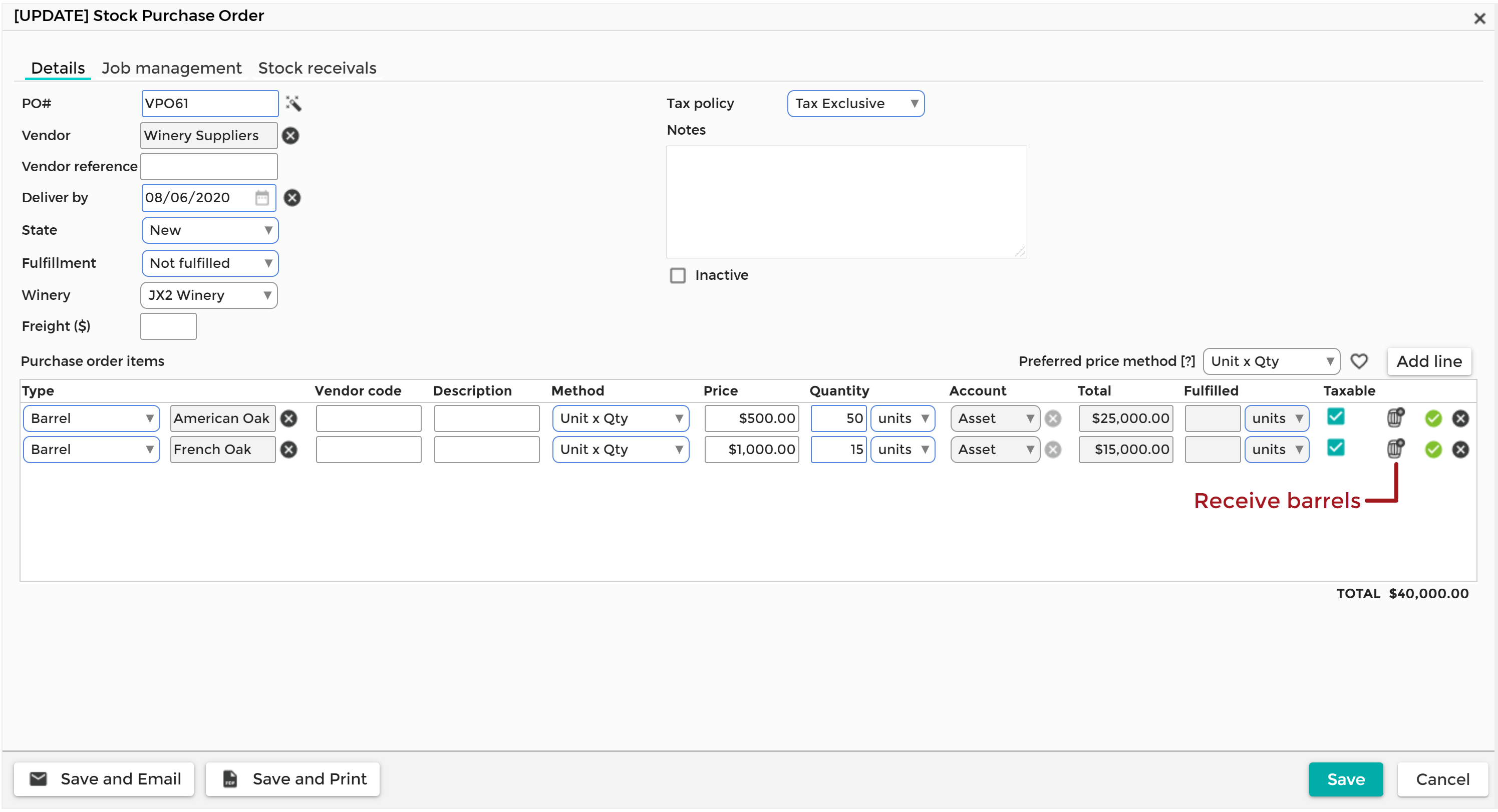Uncheck Taxable for French Oak row

click(x=1335, y=447)
